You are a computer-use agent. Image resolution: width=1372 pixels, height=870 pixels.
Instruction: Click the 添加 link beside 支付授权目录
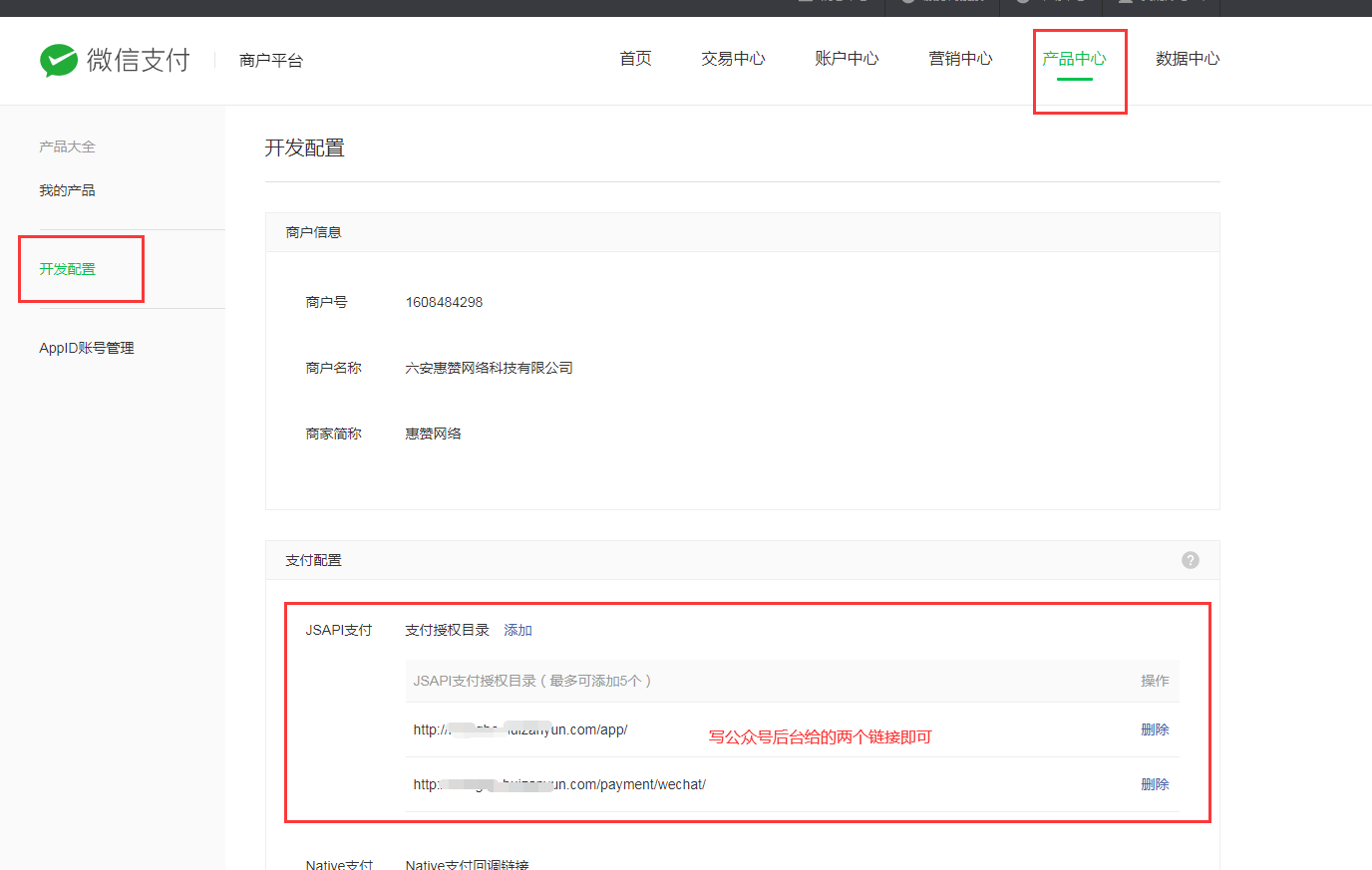pos(517,630)
